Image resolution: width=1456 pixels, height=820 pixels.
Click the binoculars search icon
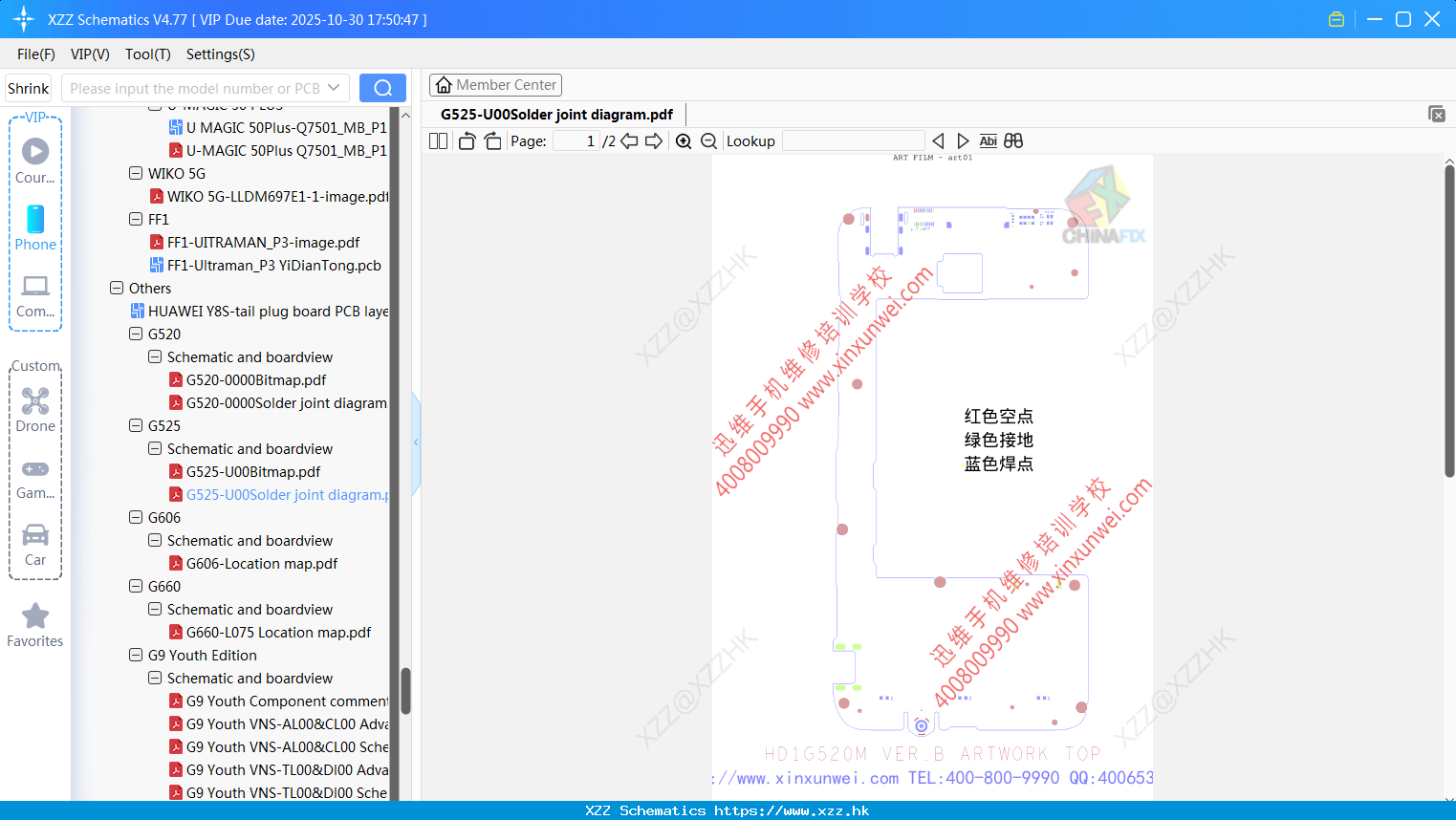point(1013,140)
